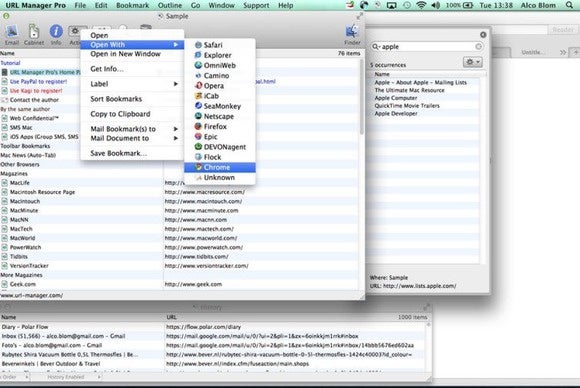Image resolution: width=580 pixels, height=388 pixels.
Task: Click the blue Info toolbar icon
Action: [x=56, y=31]
